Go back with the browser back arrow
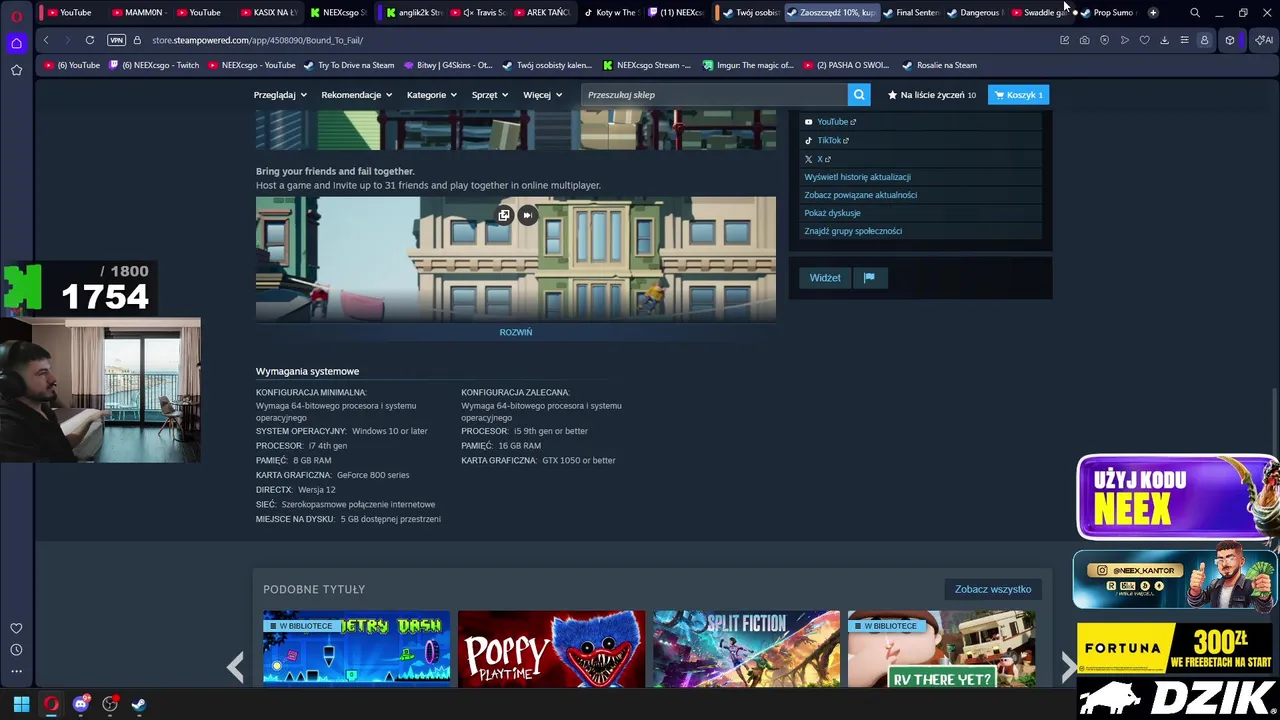Image resolution: width=1280 pixels, height=720 pixels. pyautogui.click(x=46, y=40)
